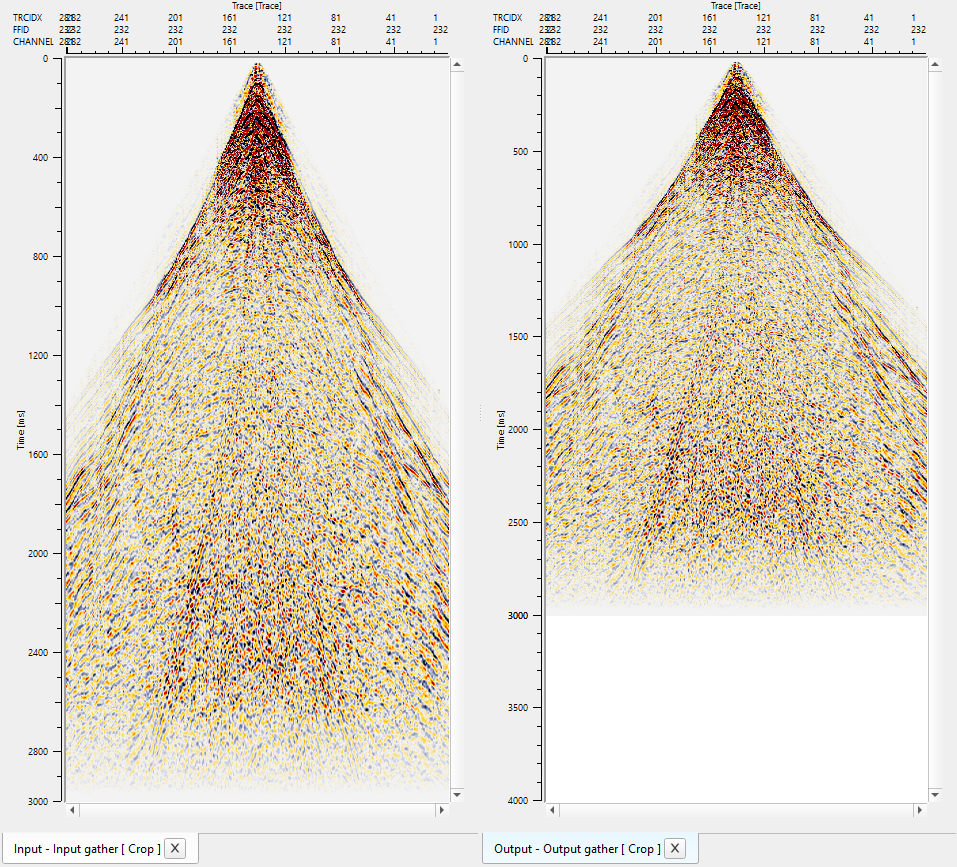Click the FFID header label in Output panel

[500, 29]
